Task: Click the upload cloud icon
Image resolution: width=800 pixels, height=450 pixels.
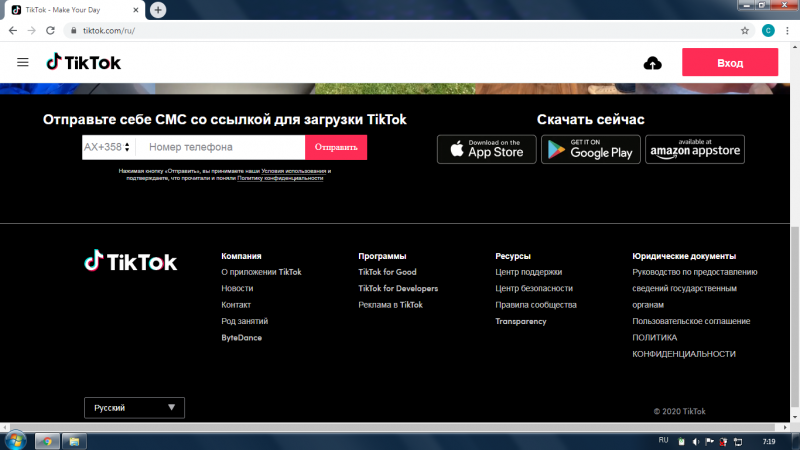Action: click(x=653, y=63)
